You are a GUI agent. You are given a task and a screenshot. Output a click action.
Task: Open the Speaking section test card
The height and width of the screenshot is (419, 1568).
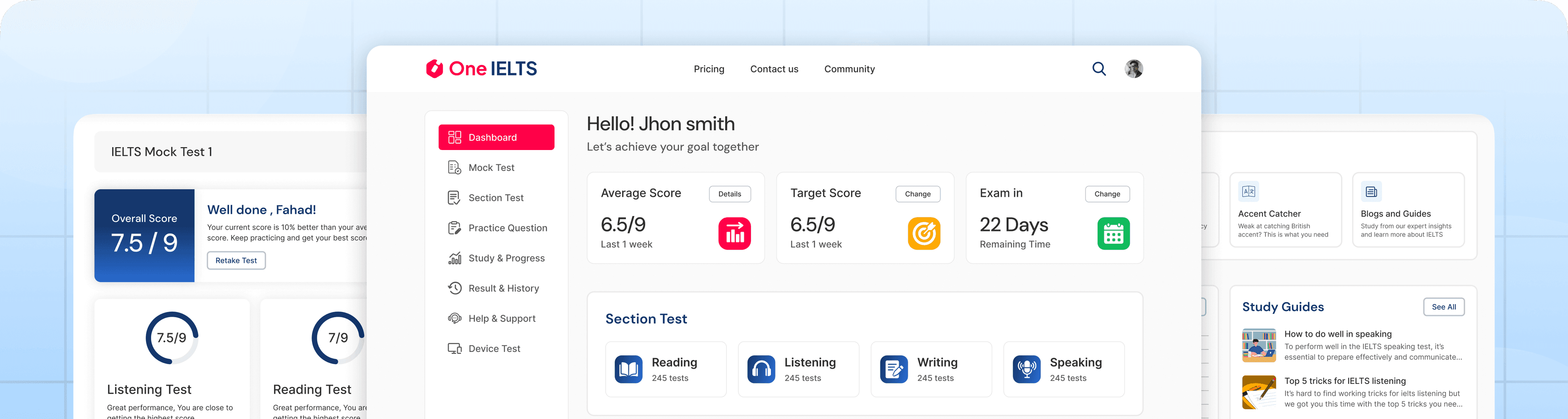[1063, 369]
